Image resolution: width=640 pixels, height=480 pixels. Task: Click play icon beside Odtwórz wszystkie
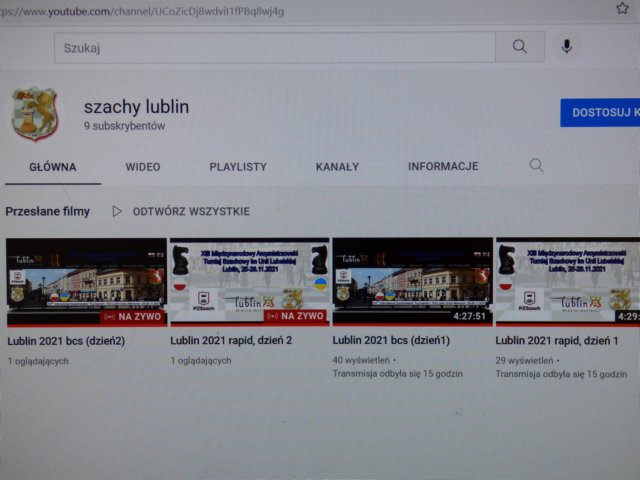pos(117,211)
